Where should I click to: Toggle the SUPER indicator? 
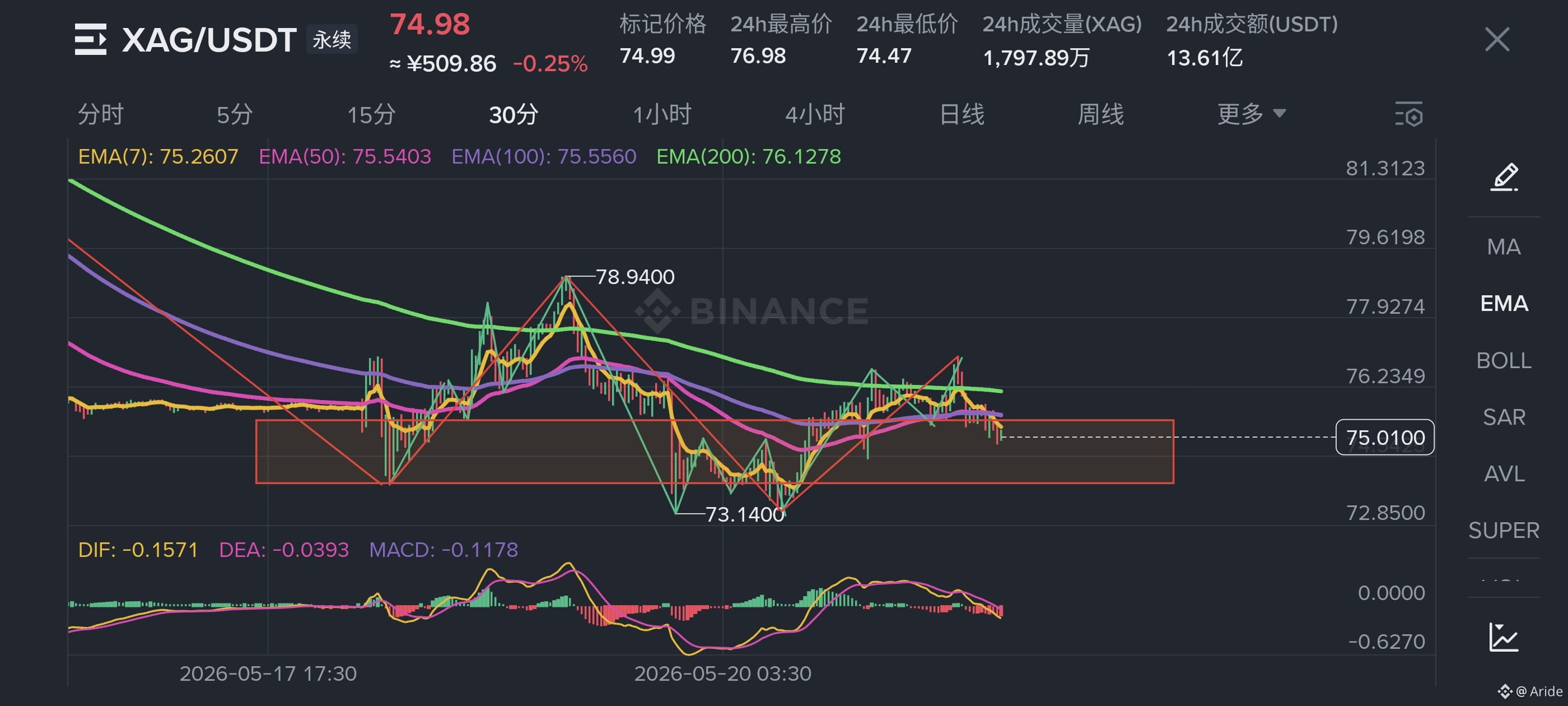(1504, 531)
